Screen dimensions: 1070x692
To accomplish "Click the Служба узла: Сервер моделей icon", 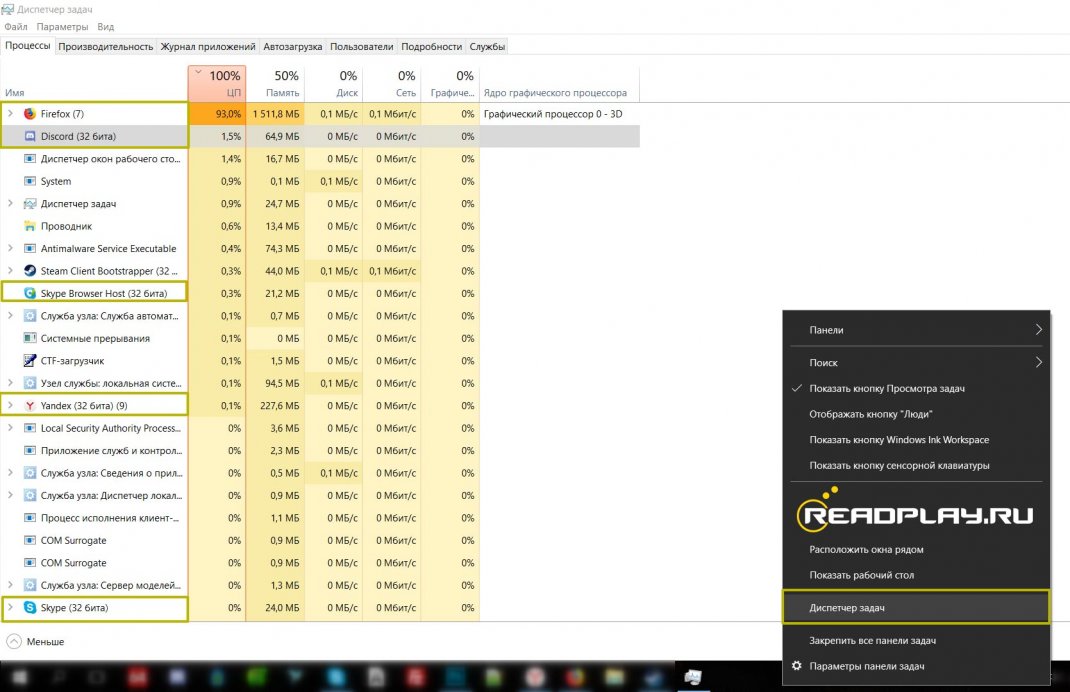I will 29,585.
